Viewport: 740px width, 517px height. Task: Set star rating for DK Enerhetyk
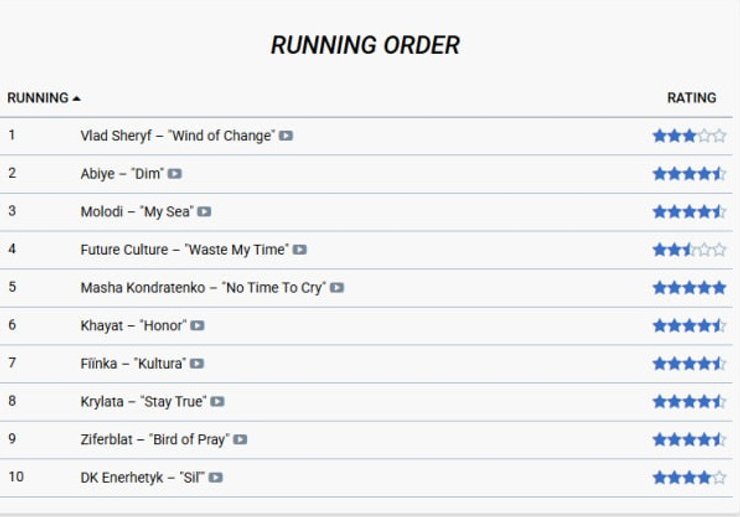[689, 478]
